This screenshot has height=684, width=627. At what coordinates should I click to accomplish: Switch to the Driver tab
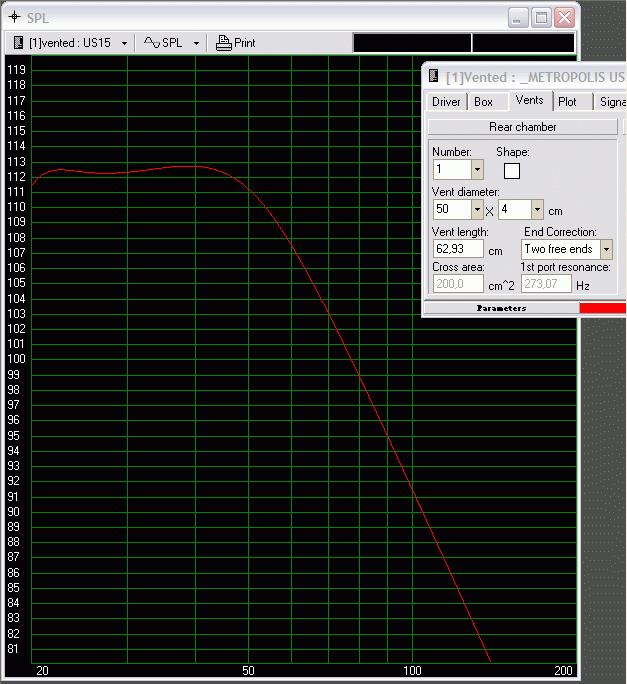coord(446,102)
